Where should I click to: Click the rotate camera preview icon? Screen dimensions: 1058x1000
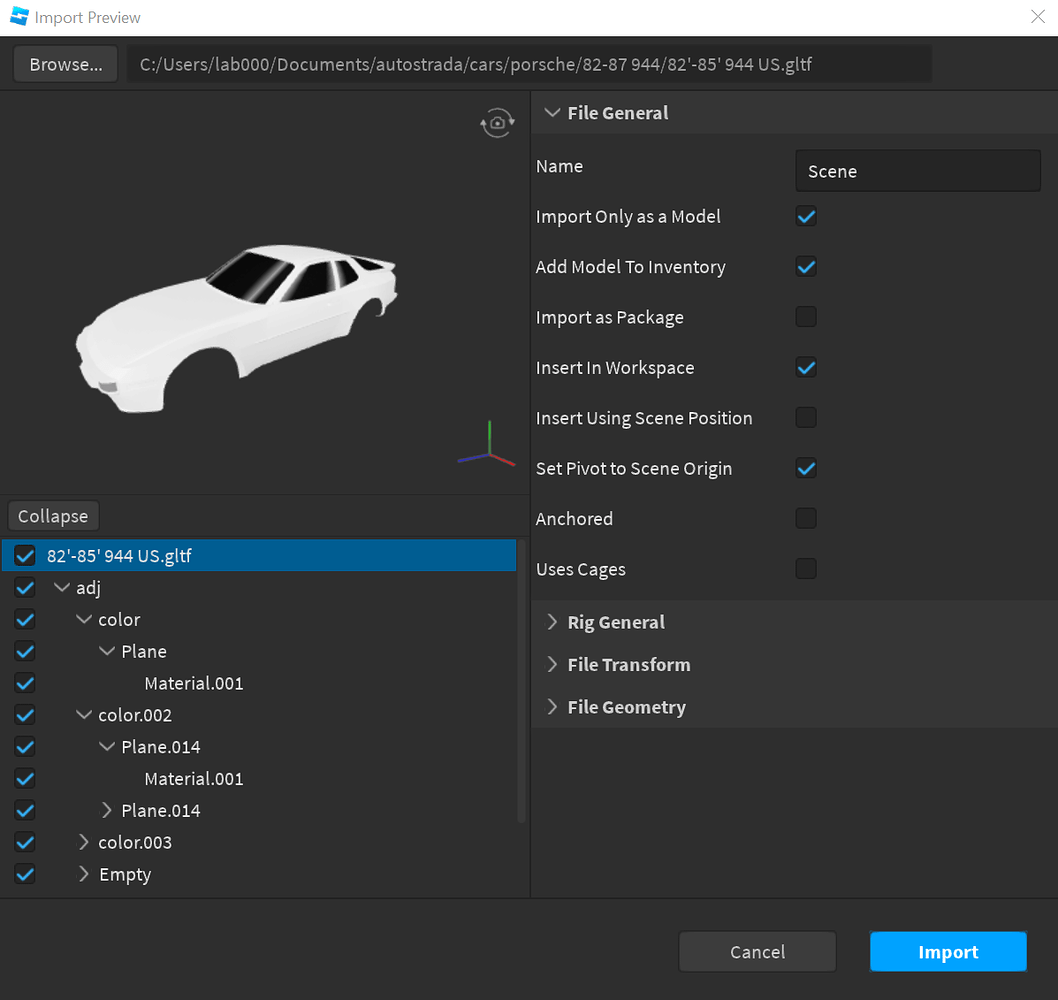coord(497,122)
